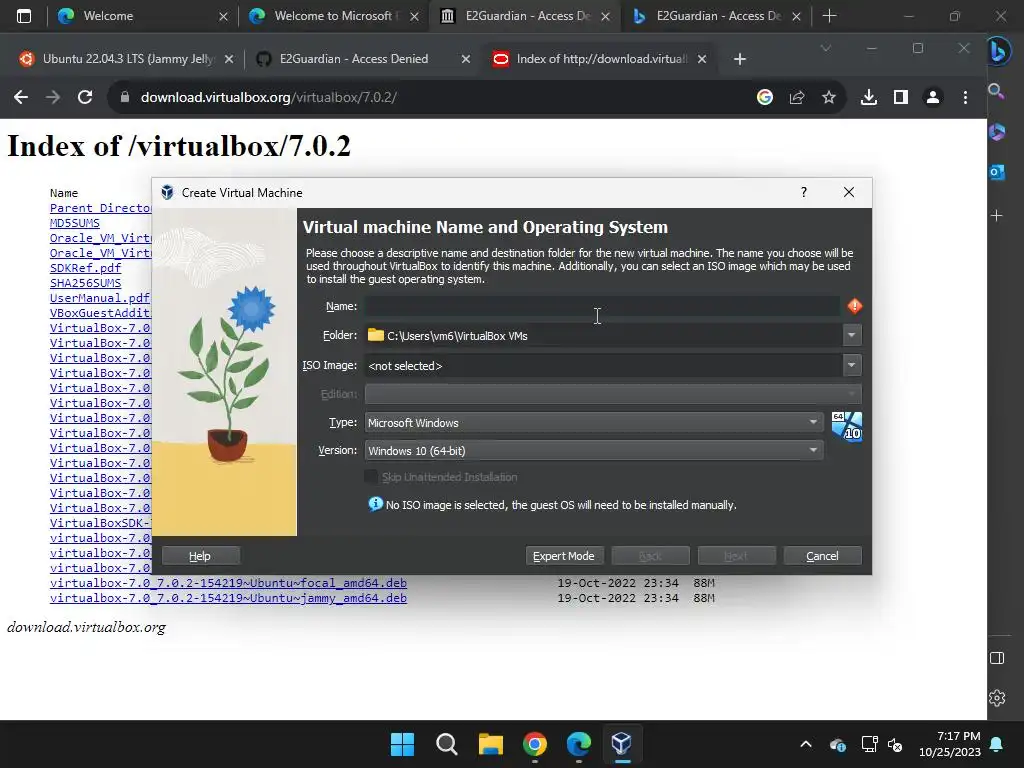Image resolution: width=1024 pixels, height=768 pixels.
Task: Click the notification bell in tray
Action: (x=997, y=744)
